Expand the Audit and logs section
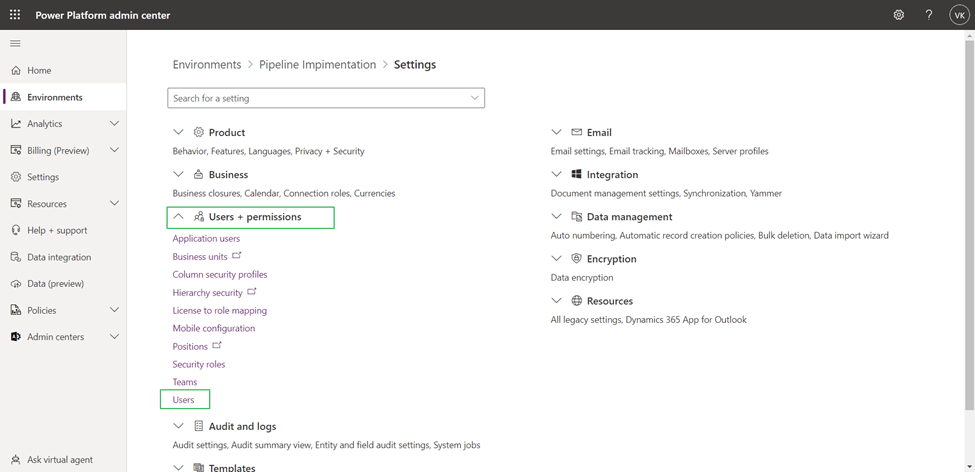The height and width of the screenshot is (472, 975). pyautogui.click(x=178, y=427)
